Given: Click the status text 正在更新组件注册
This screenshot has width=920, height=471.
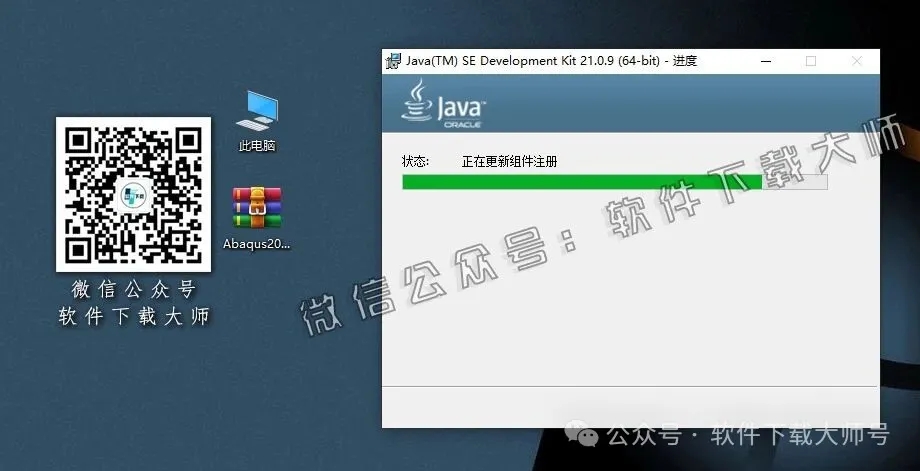Looking at the screenshot, I should coord(509,161).
